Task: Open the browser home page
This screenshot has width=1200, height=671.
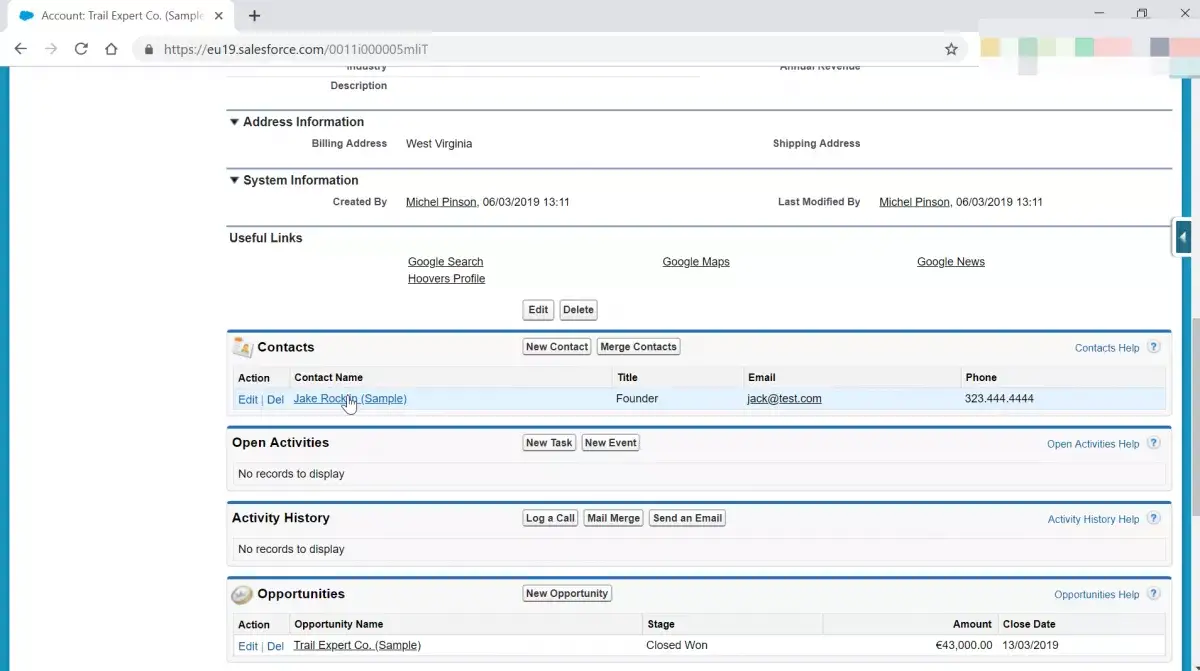Action: click(111, 49)
